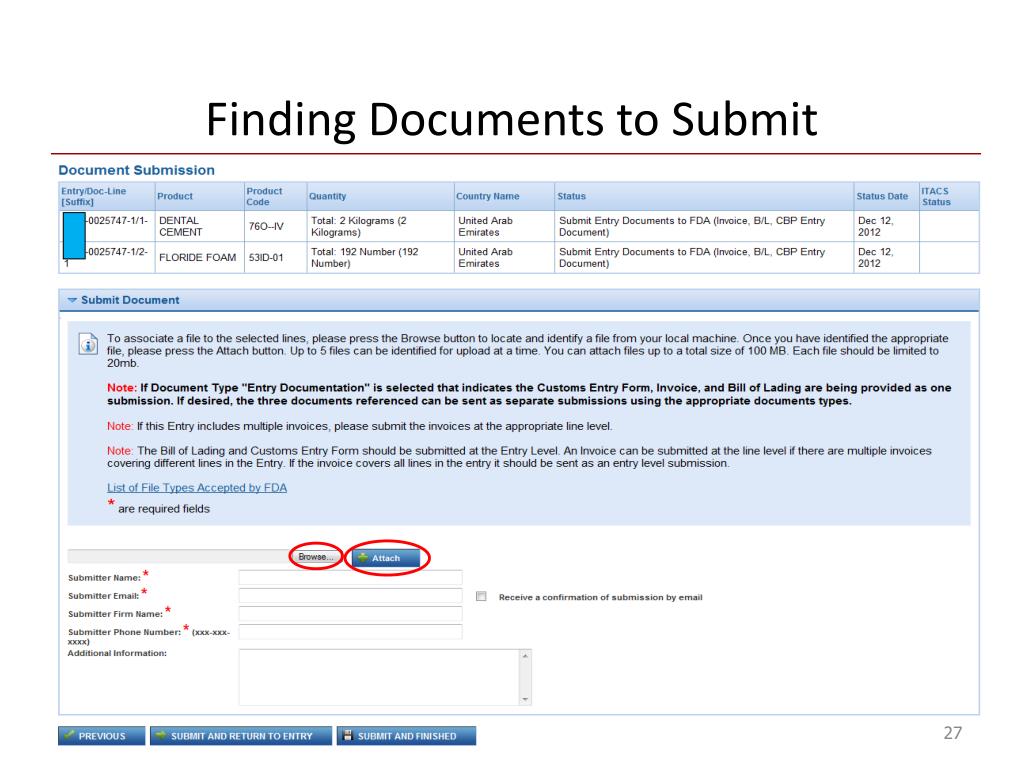Focus the Submitter Email field
Screen dimensions: 1024x768
tap(351, 596)
